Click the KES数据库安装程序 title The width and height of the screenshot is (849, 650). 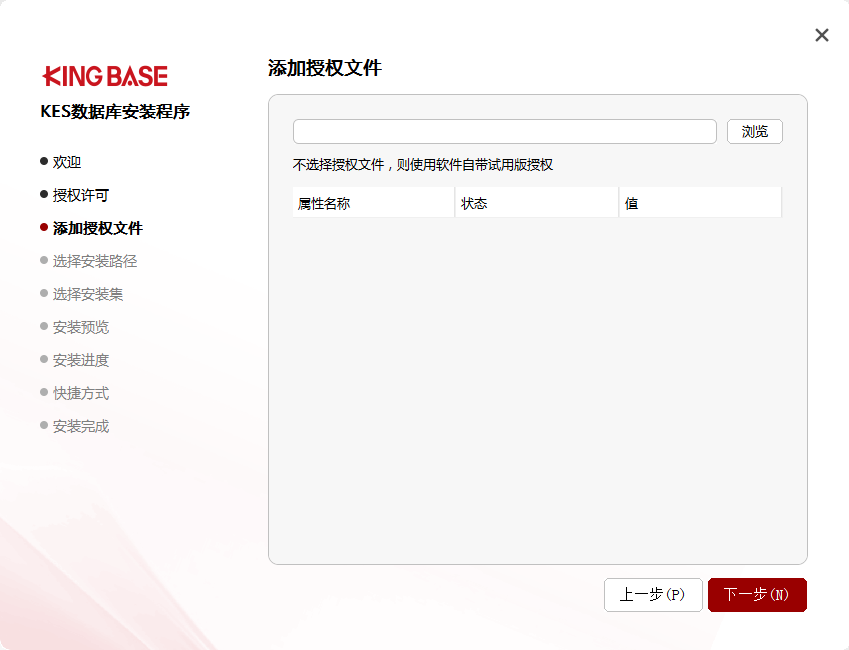coord(115,112)
